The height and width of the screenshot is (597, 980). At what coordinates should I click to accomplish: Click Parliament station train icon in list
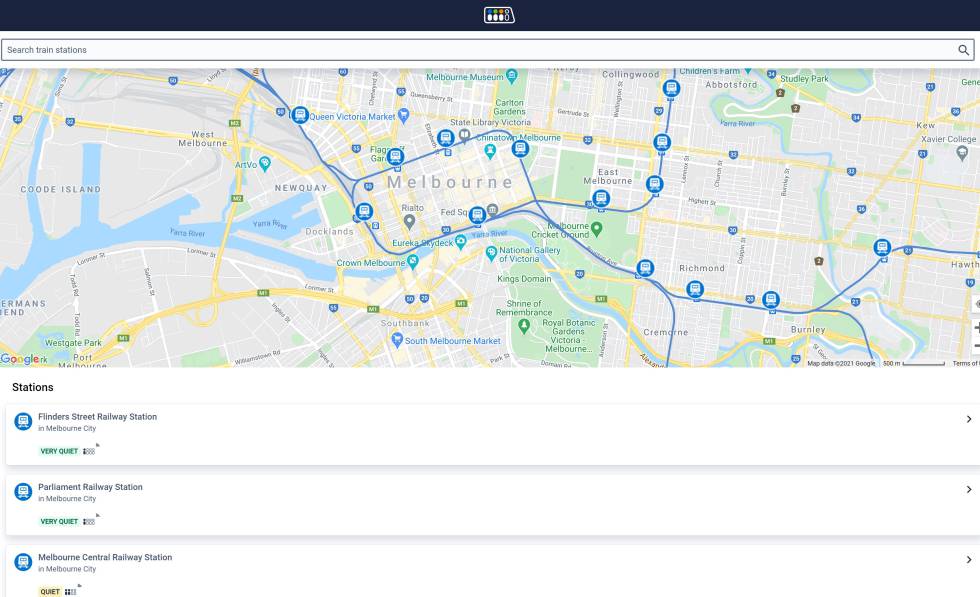23,492
